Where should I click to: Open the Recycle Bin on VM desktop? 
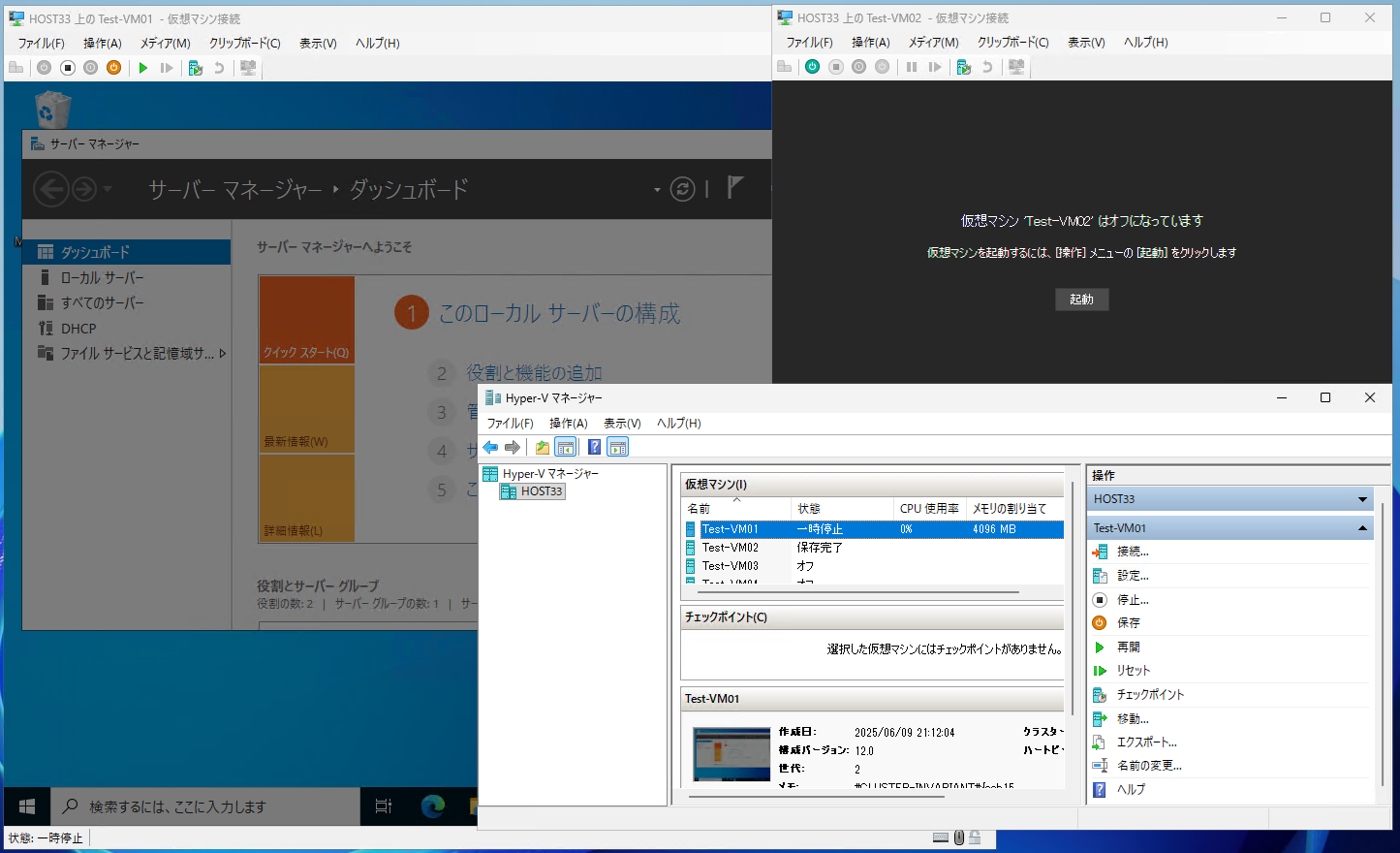point(51,110)
